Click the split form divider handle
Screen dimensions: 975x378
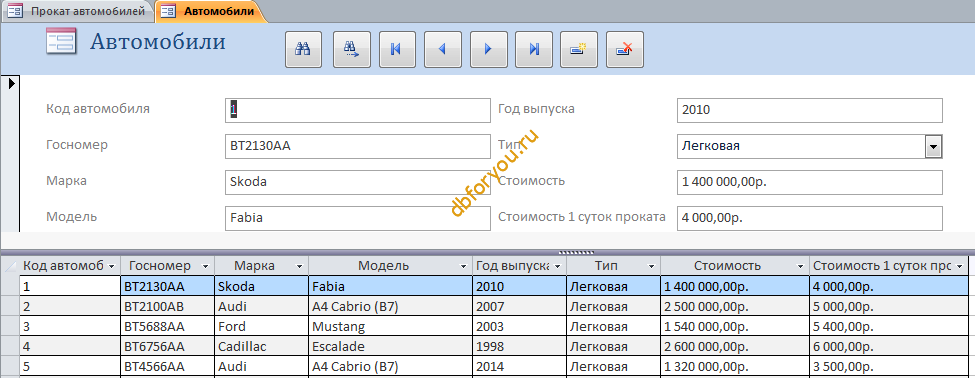577,252
